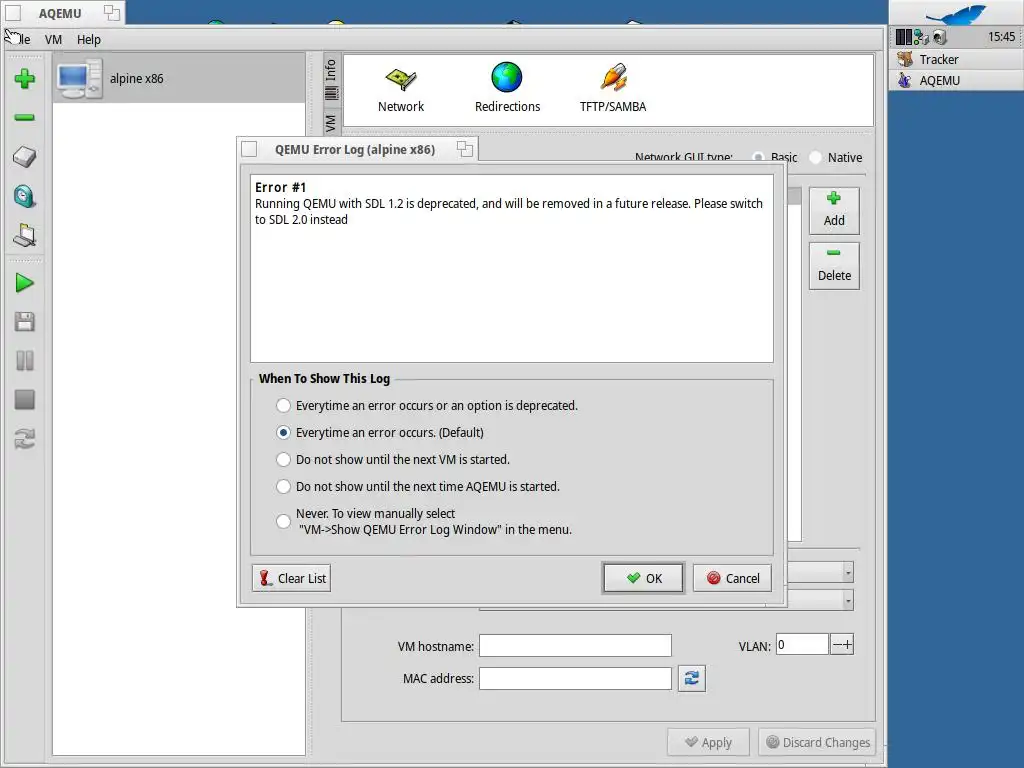The image size is (1024, 768).
Task: Reset the VM using refresh arrows icon
Action: pyautogui.click(x=25, y=439)
